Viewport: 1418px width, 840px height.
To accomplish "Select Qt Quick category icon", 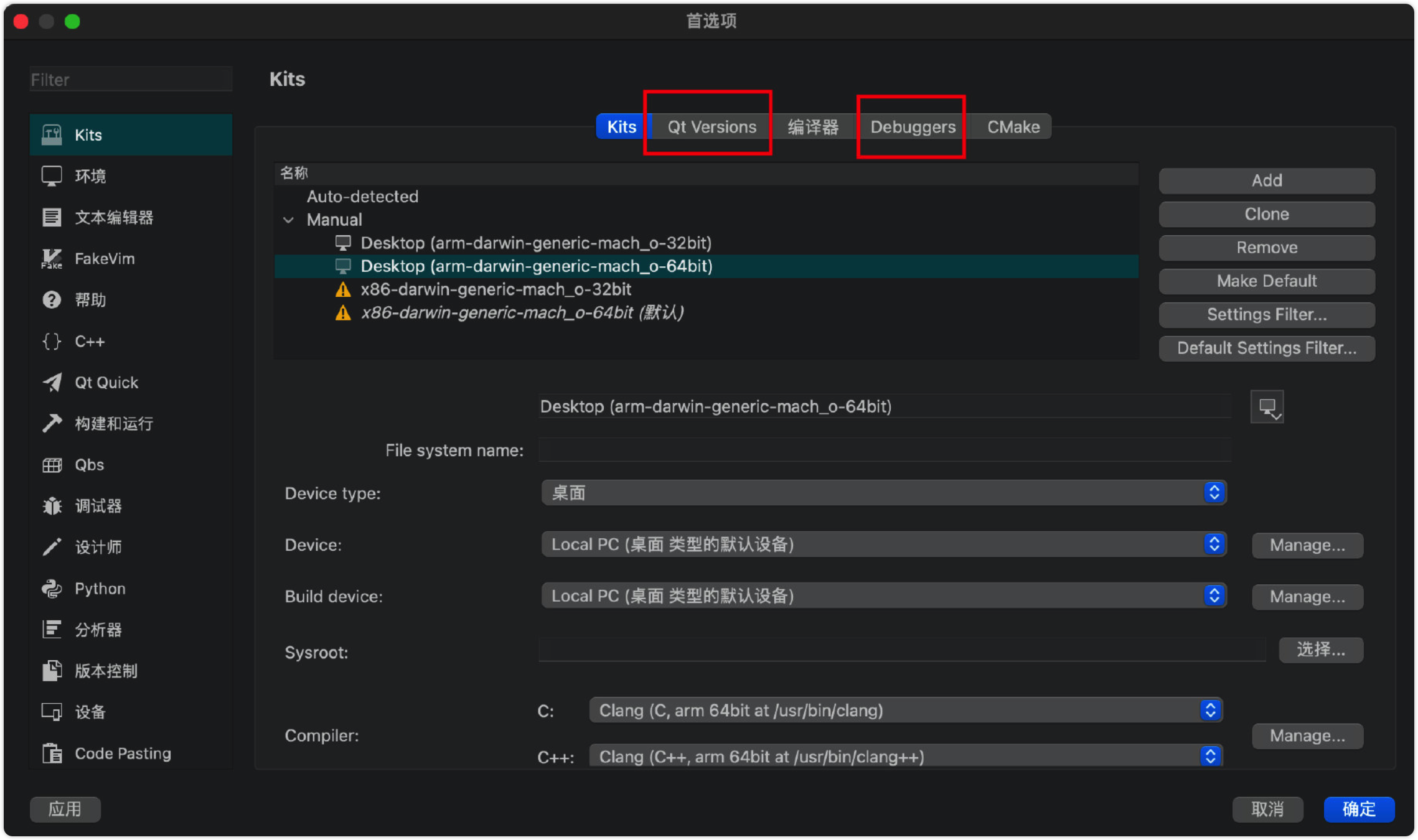I will tap(52, 382).
